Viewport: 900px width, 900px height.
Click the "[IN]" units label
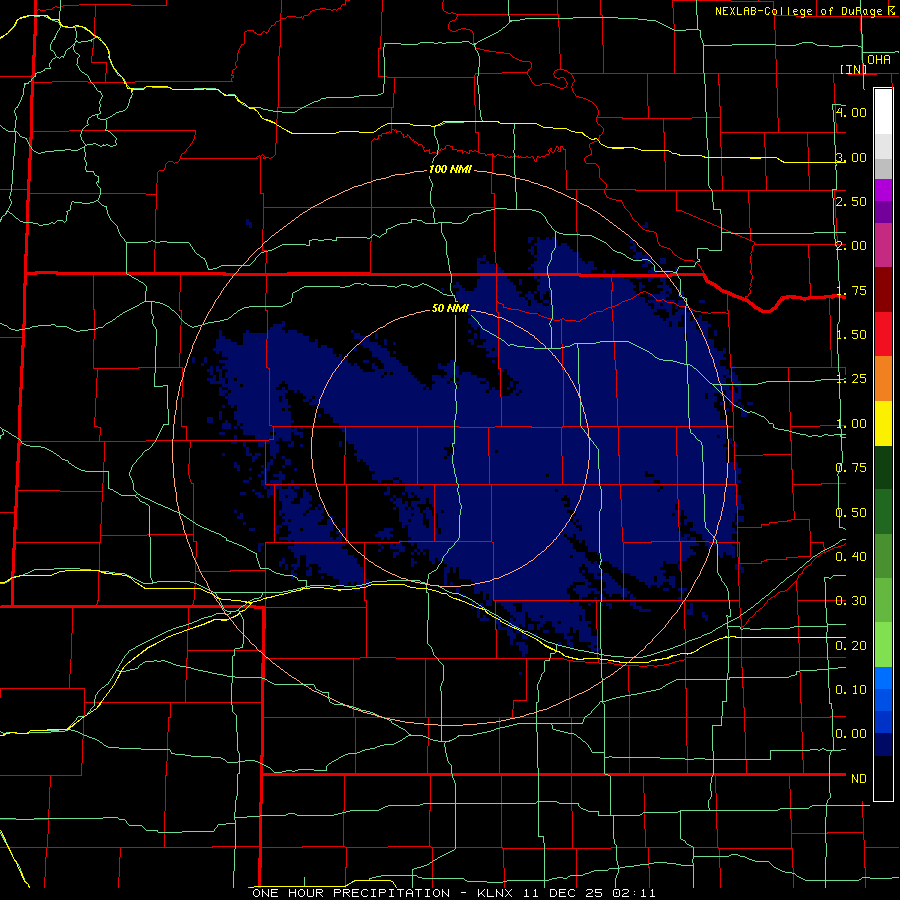(853, 69)
